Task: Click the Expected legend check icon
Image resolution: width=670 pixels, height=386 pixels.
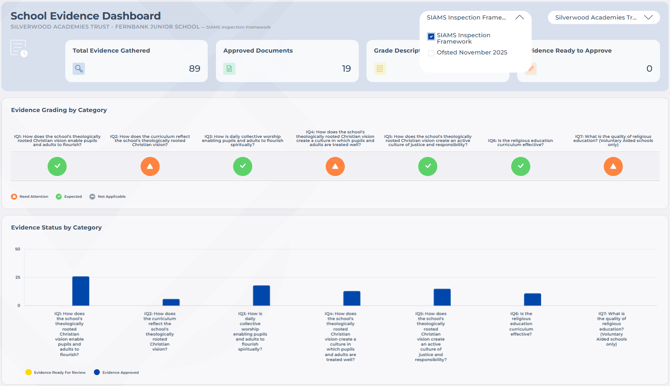Action: click(x=59, y=197)
